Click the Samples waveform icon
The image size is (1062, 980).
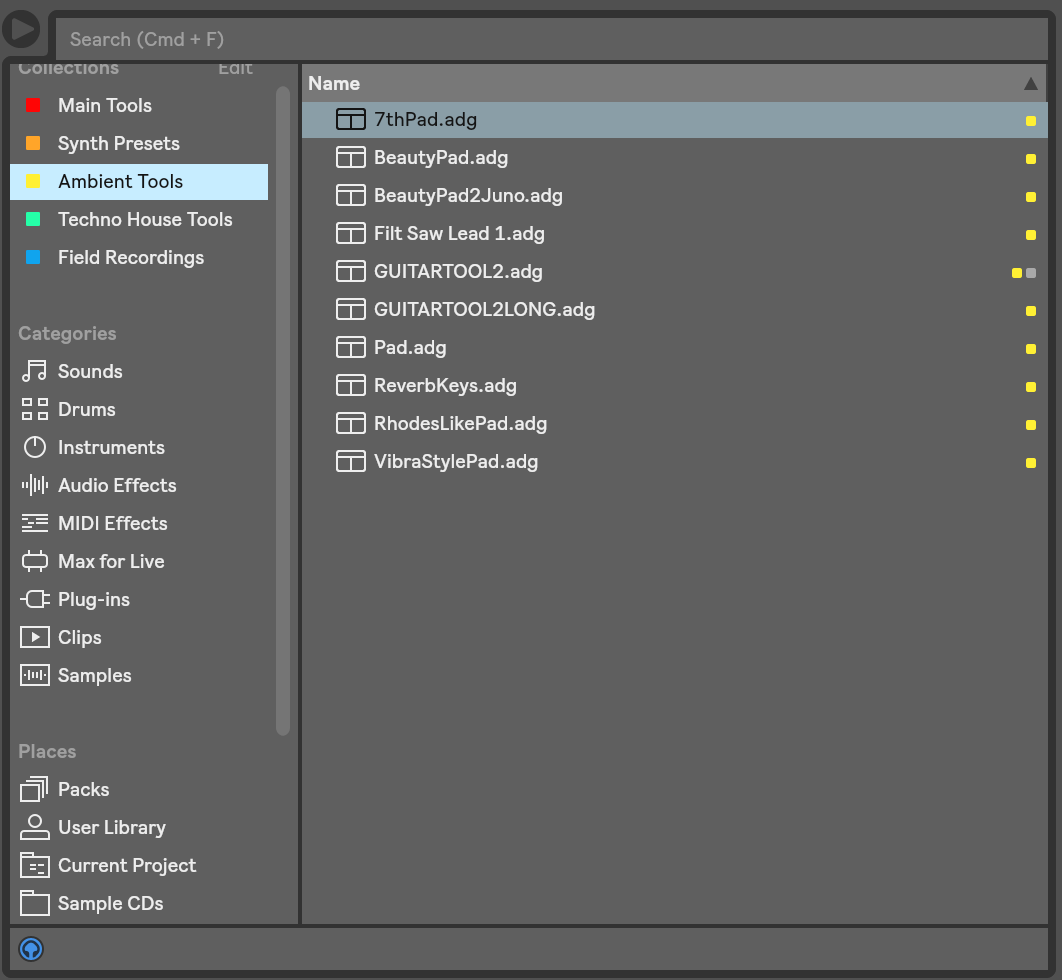pos(34,676)
